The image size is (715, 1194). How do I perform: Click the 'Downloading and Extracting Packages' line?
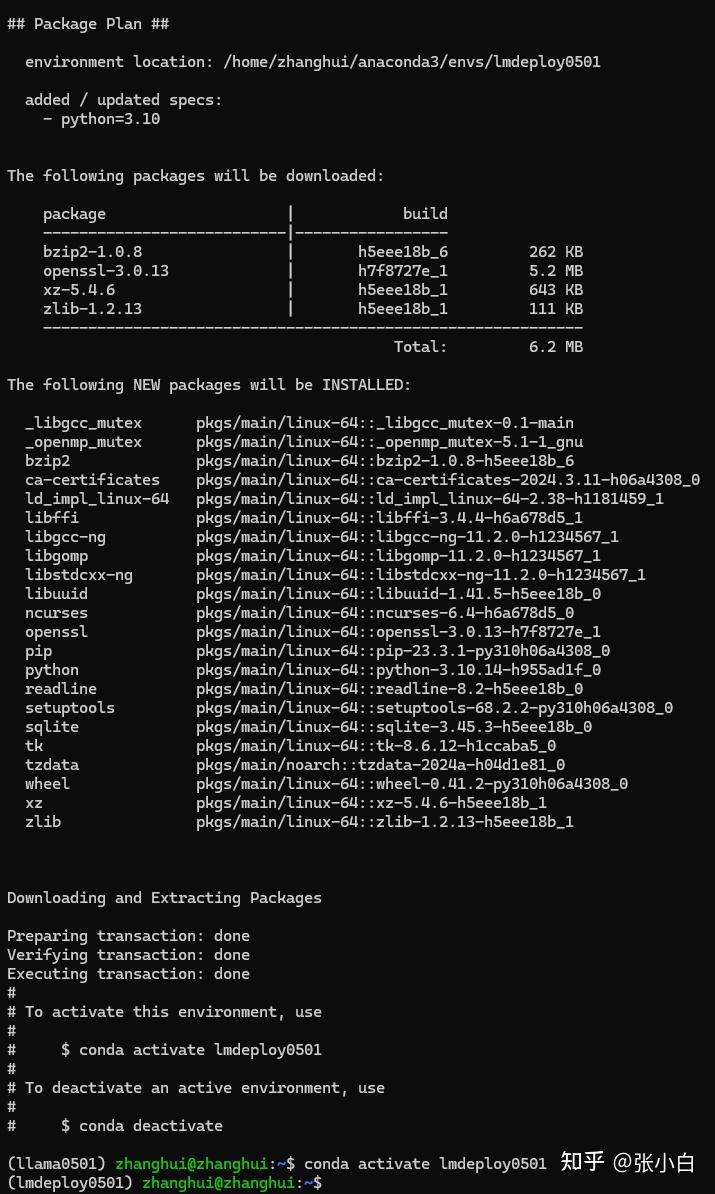click(x=164, y=898)
